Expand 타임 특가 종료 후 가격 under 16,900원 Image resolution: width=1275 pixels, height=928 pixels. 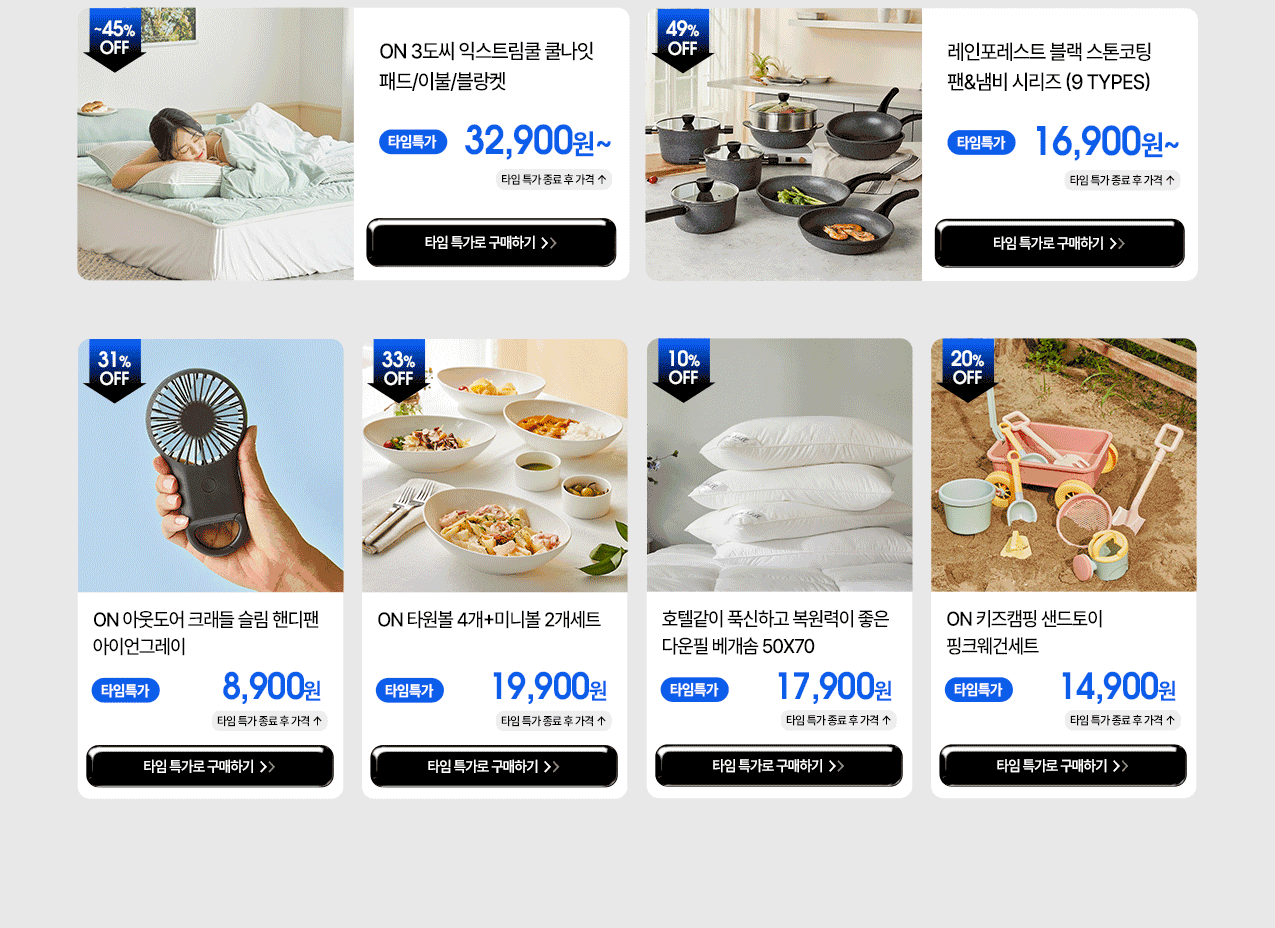click(1122, 180)
